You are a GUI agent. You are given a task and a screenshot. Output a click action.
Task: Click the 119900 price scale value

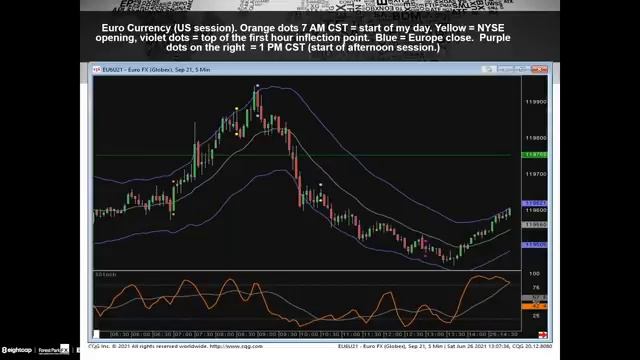click(536, 102)
